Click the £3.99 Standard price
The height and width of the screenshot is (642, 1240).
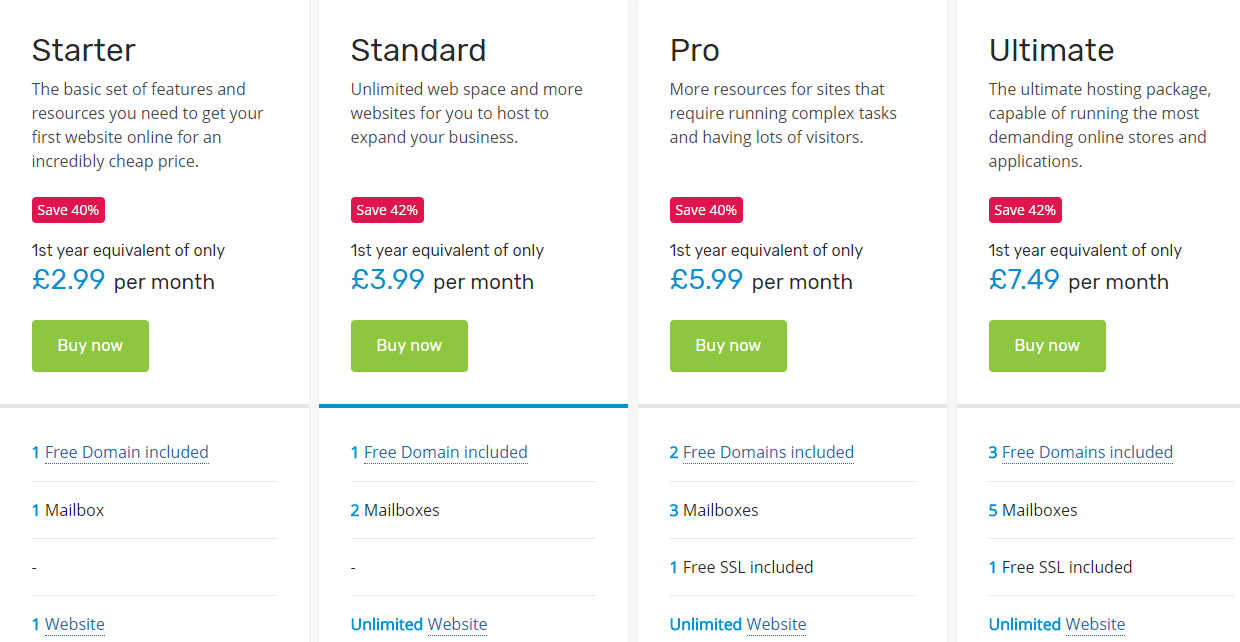388,280
